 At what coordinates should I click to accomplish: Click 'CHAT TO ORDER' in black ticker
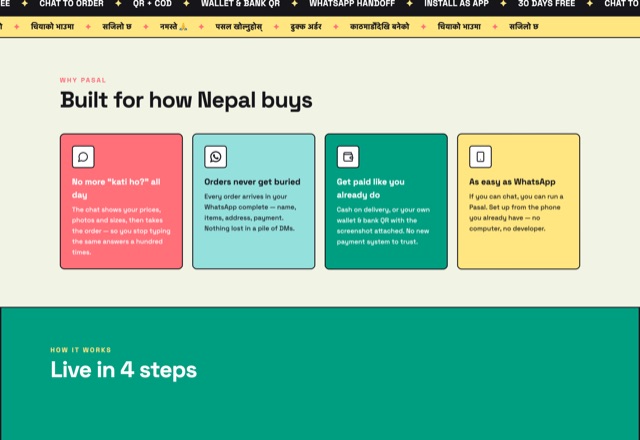(71, 4)
